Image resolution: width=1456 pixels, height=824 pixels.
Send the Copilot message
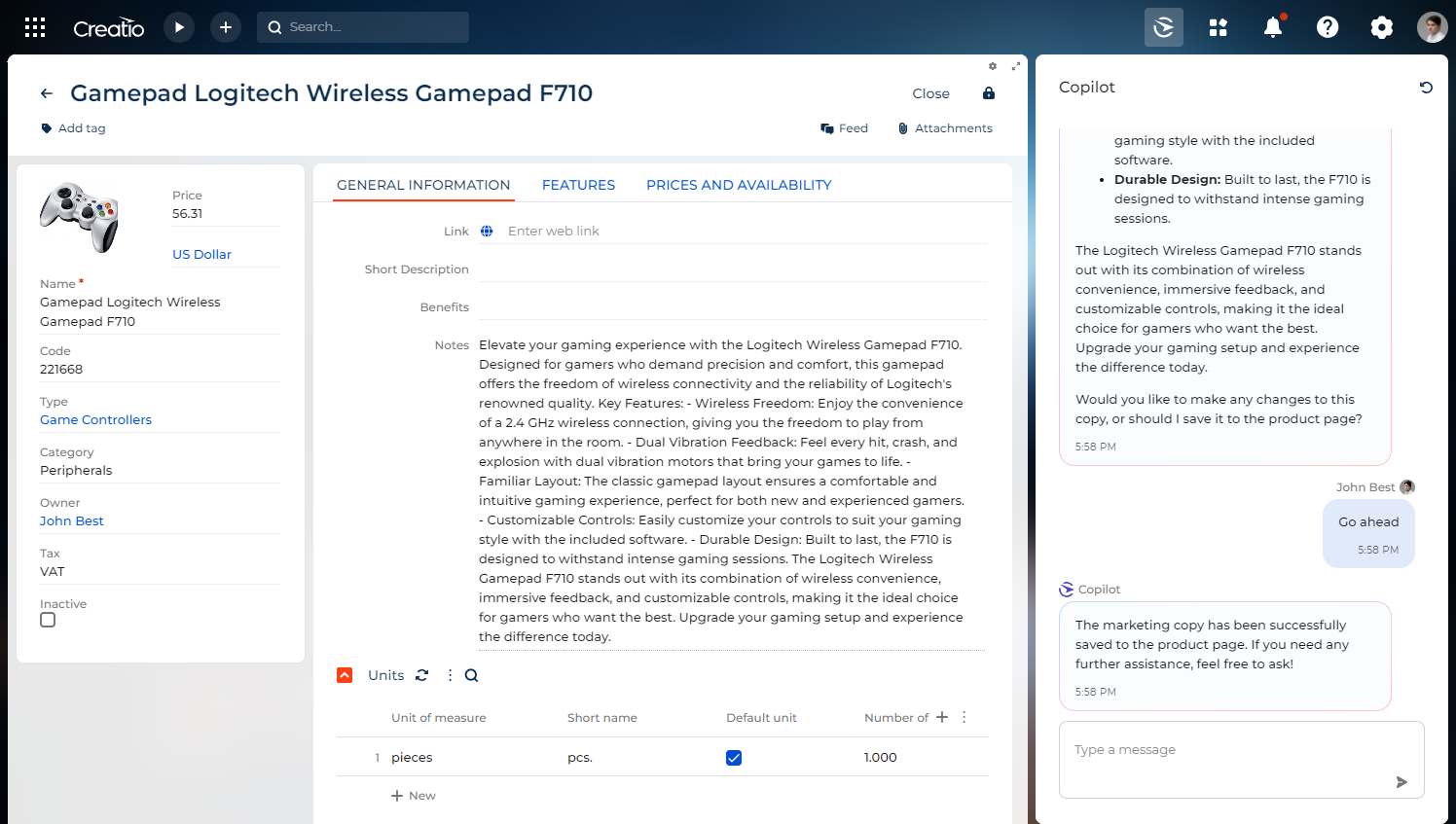(x=1401, y=782)
